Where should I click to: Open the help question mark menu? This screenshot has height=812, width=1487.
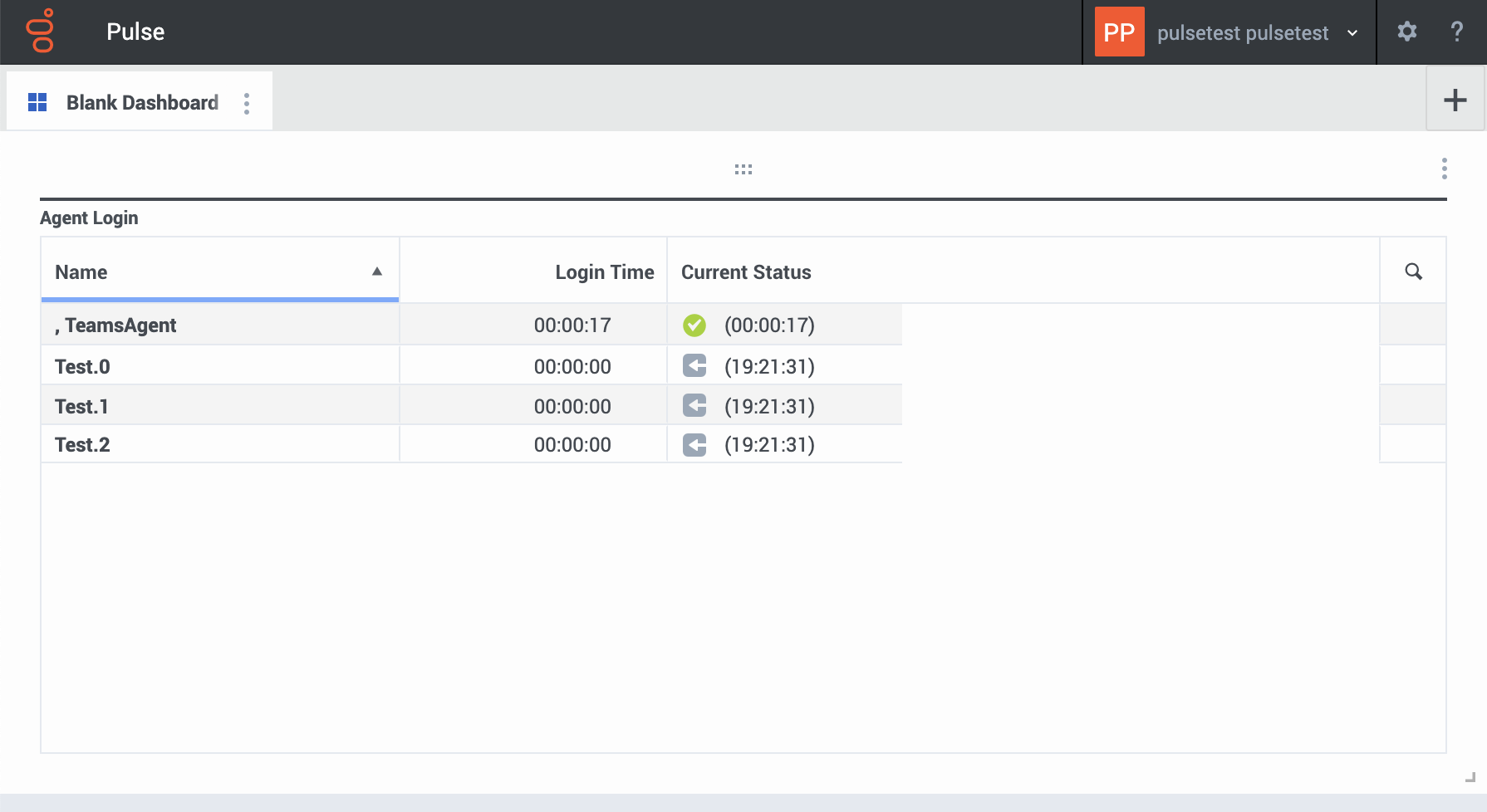tap(1456, 32)
